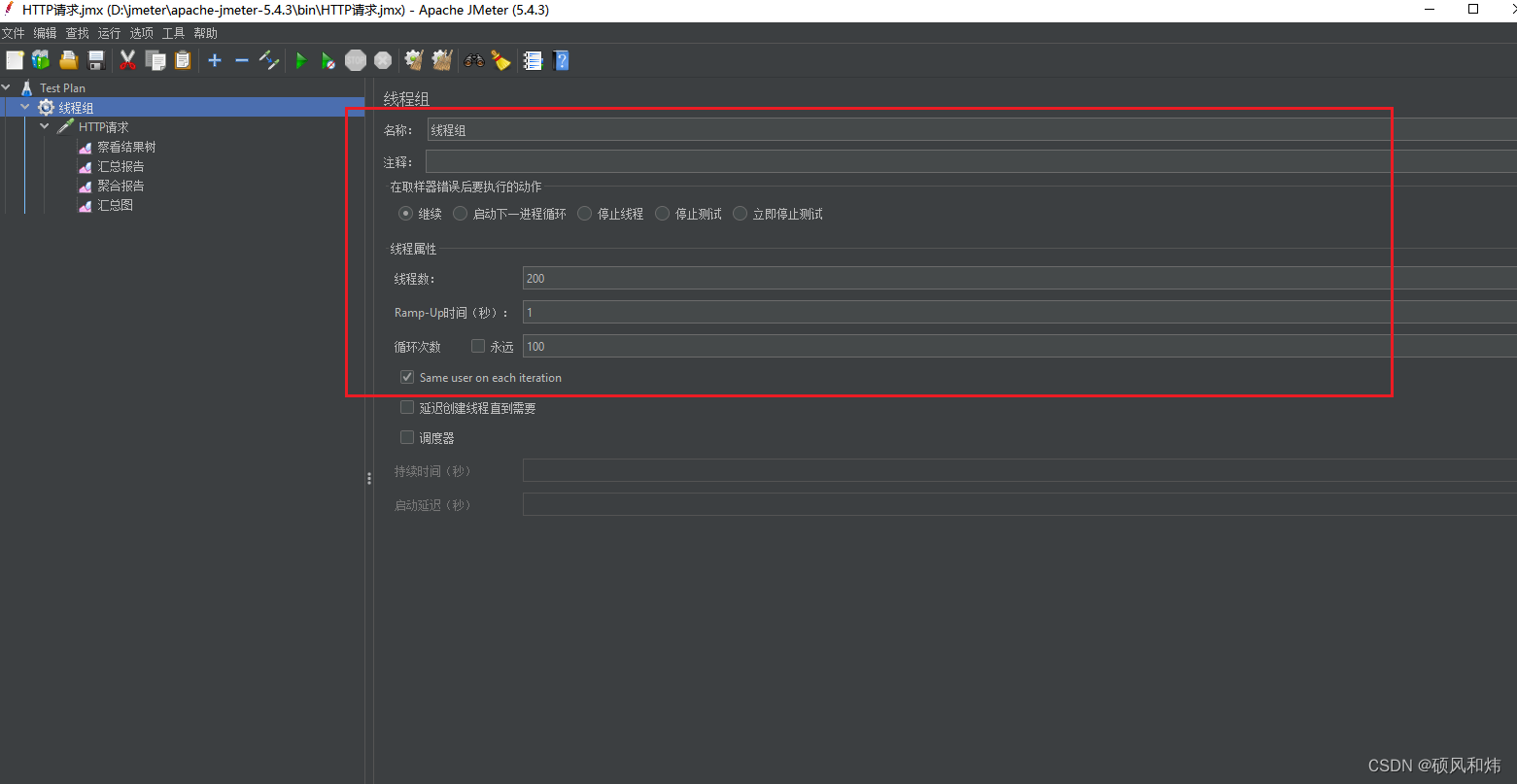Select 立即停止测试 radio button
This screenshot has height=784, width=1517.
741,214
